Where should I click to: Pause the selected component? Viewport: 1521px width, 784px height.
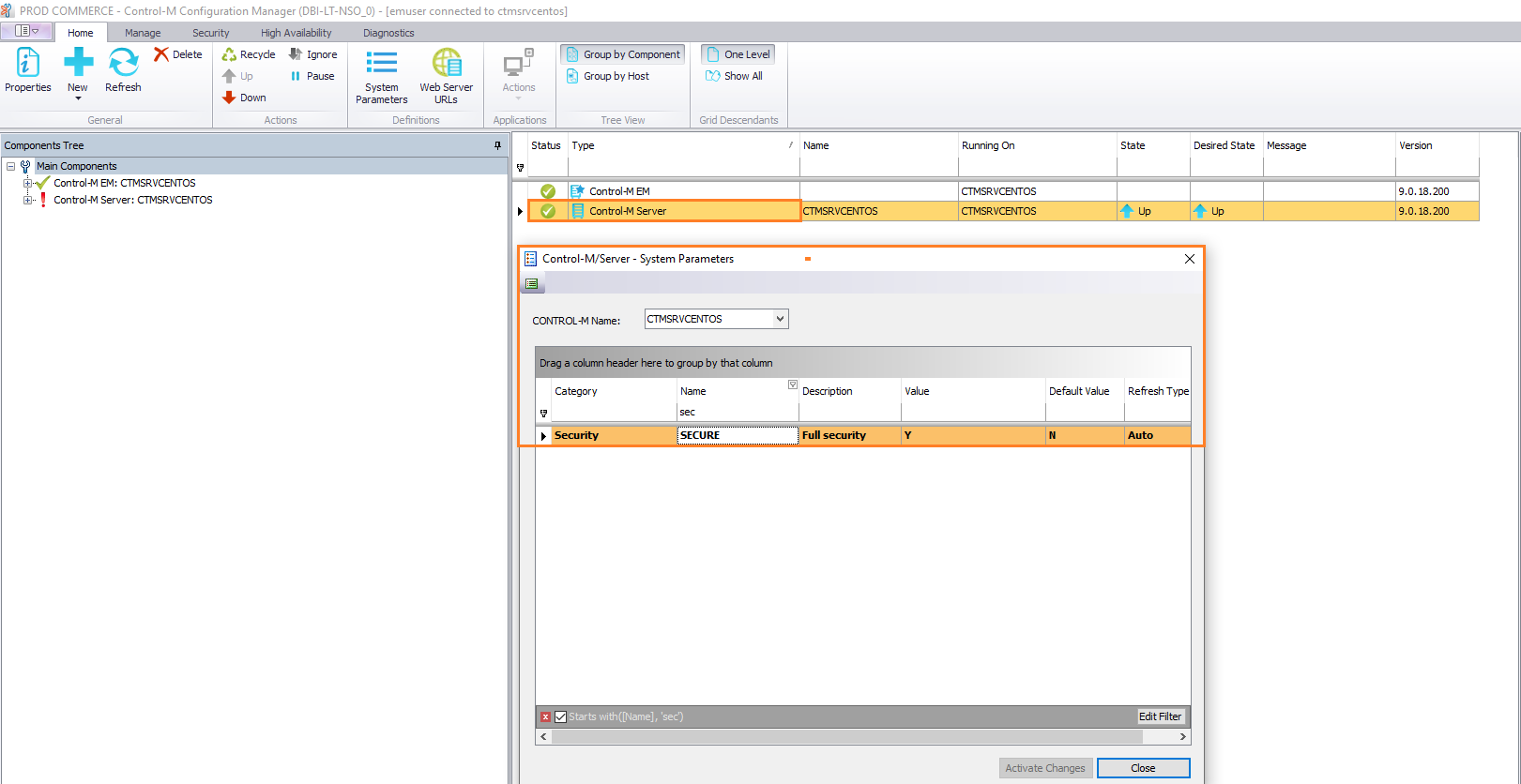[312, 76]
